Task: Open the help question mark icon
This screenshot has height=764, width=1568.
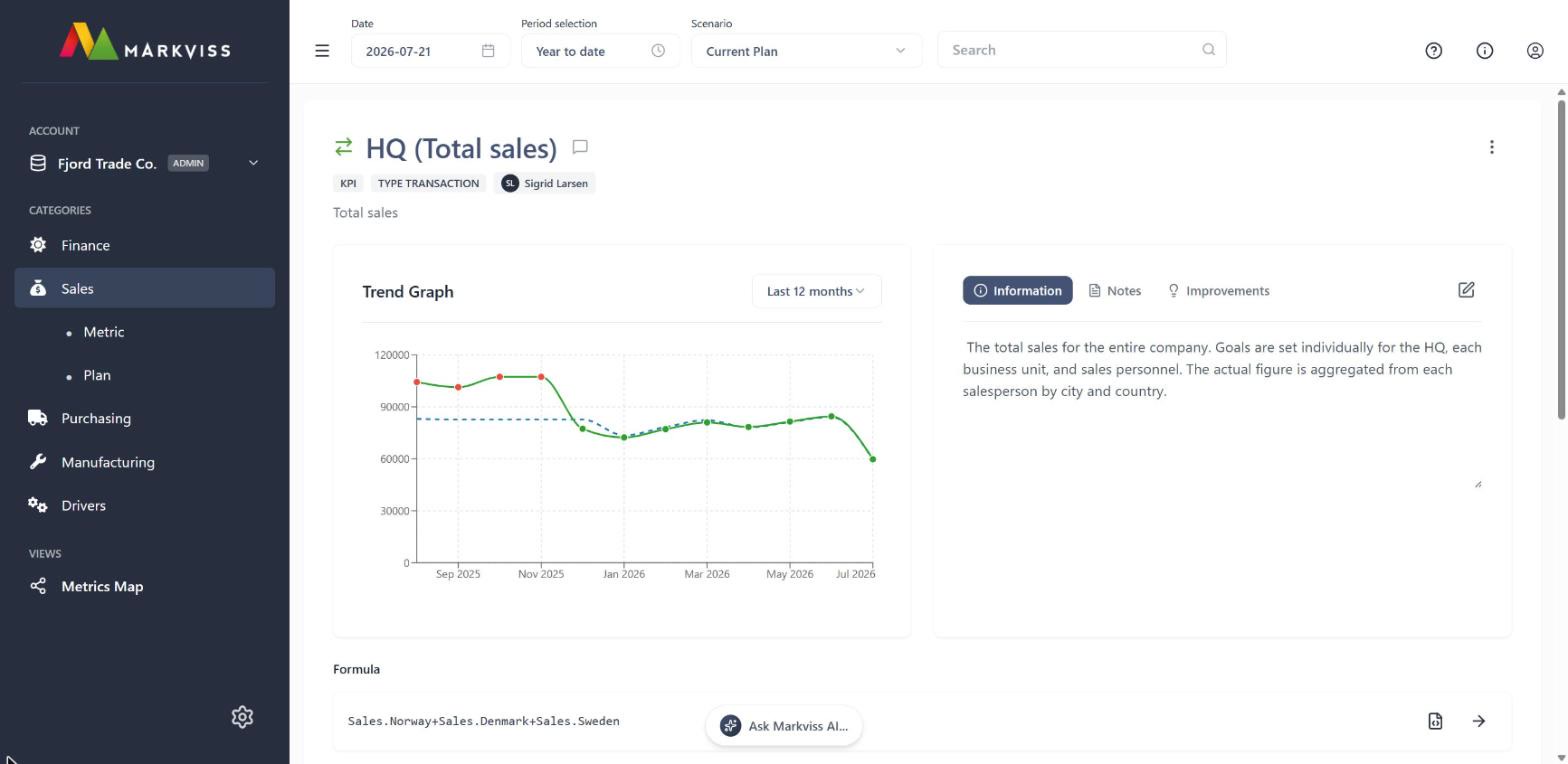Action: click(x=1434, y=50)
